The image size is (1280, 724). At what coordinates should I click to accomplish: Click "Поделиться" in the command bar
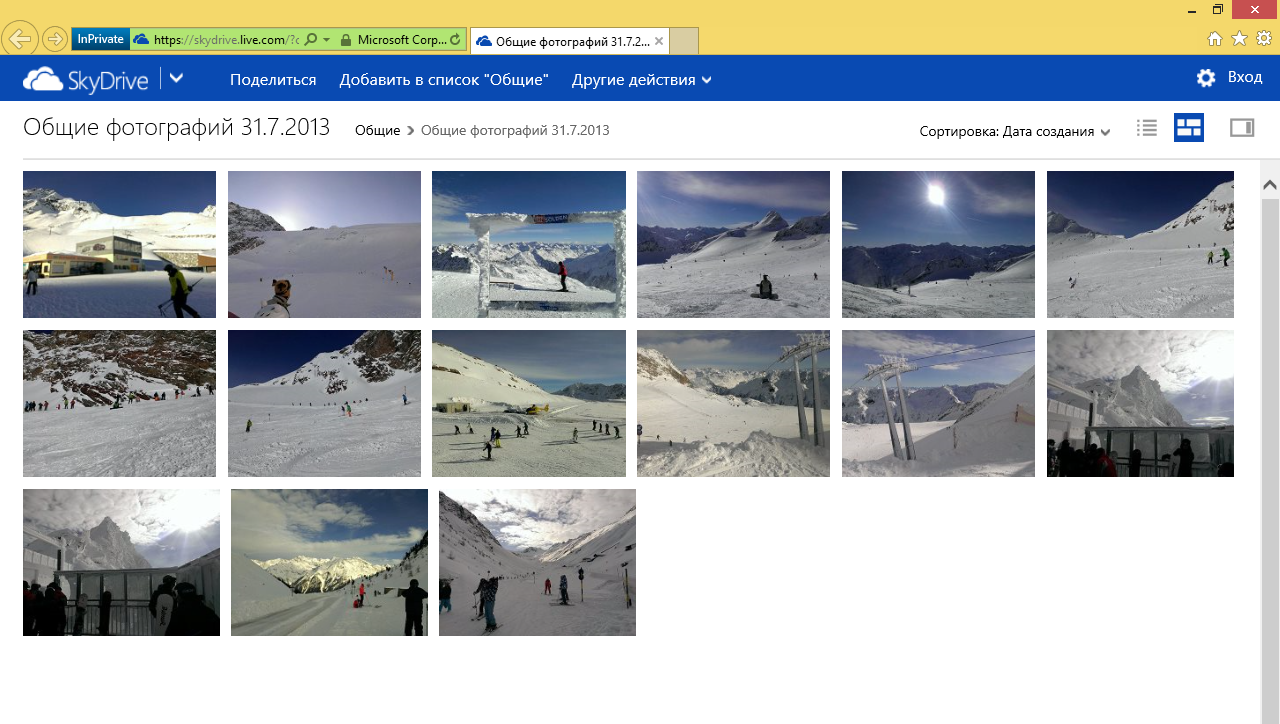click(x=273, y=80)
